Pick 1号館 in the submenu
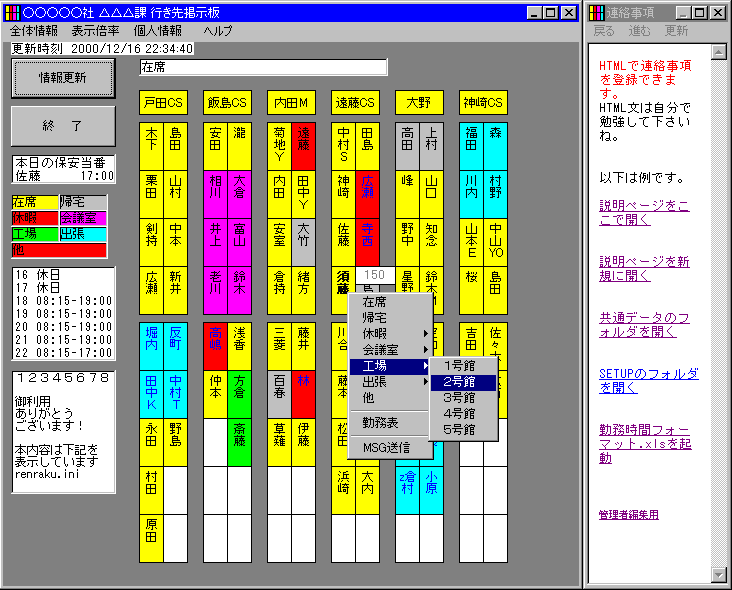Viewport: 732px width, 590px height. pyautogui.click(x=463, y=366)
